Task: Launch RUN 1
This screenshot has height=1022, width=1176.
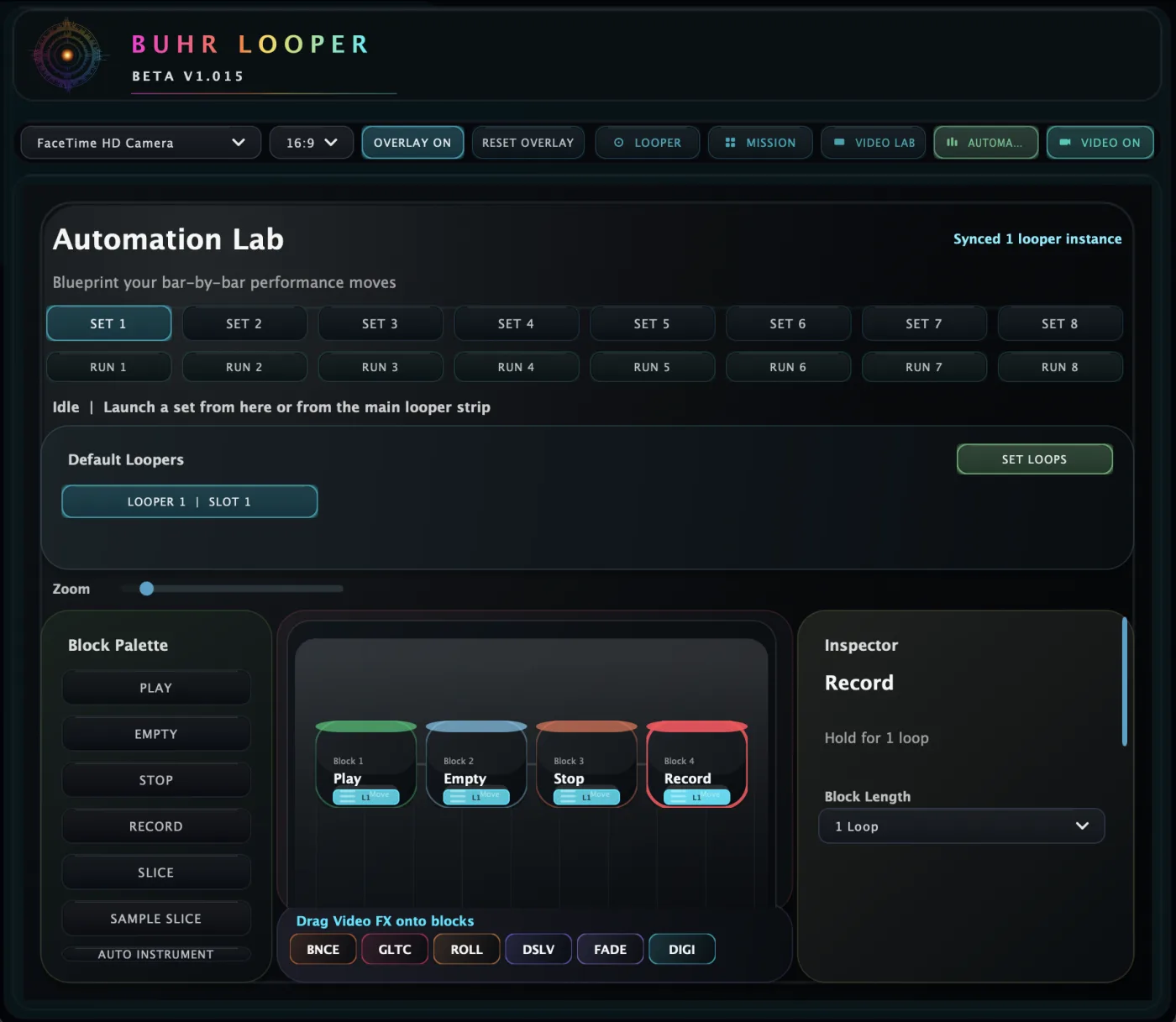Action: click(108, 367)
